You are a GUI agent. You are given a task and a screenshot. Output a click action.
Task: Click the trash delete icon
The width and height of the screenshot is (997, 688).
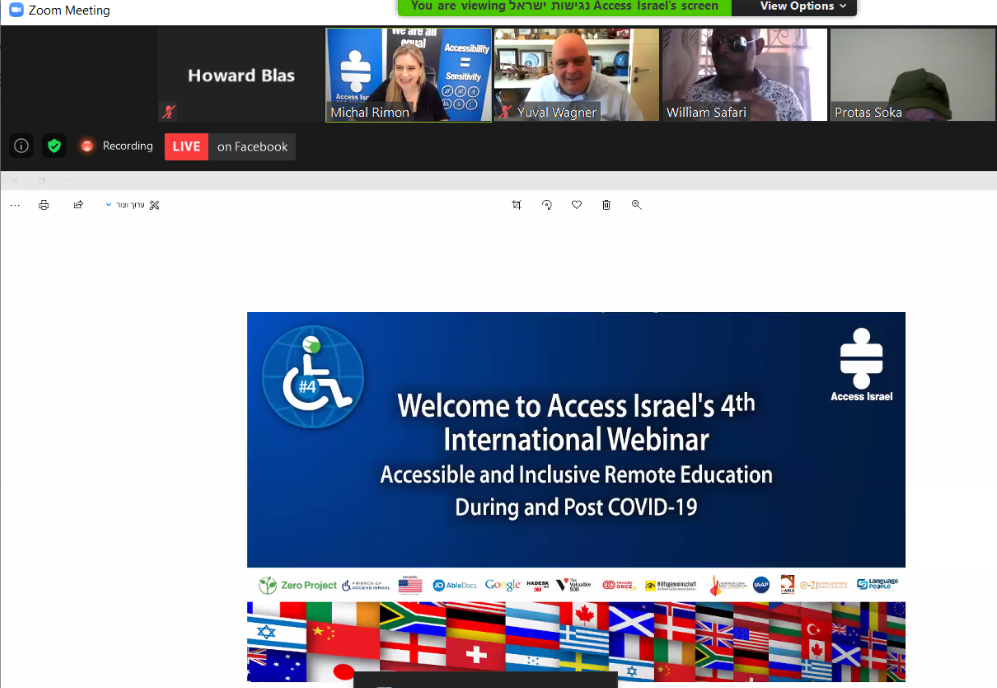606,205
